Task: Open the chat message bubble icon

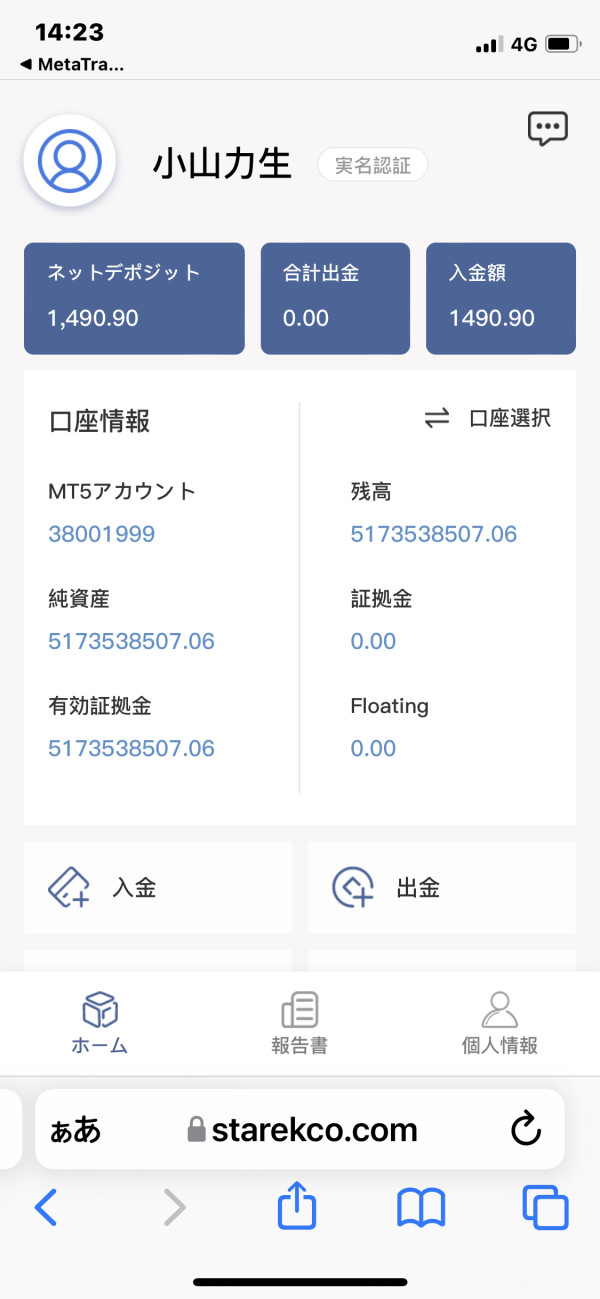Action: (547, 128)
